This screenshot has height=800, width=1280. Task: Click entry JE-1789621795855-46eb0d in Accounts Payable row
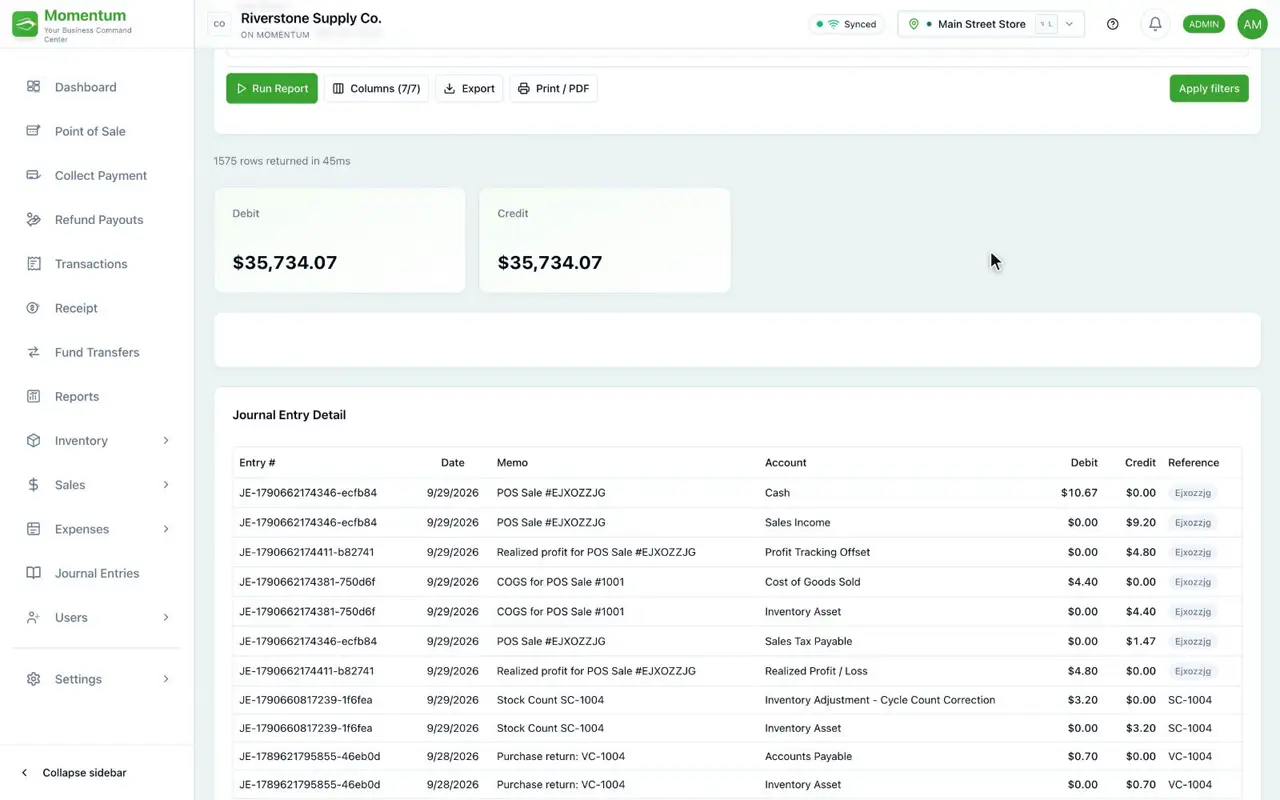(x=309, y=756)
